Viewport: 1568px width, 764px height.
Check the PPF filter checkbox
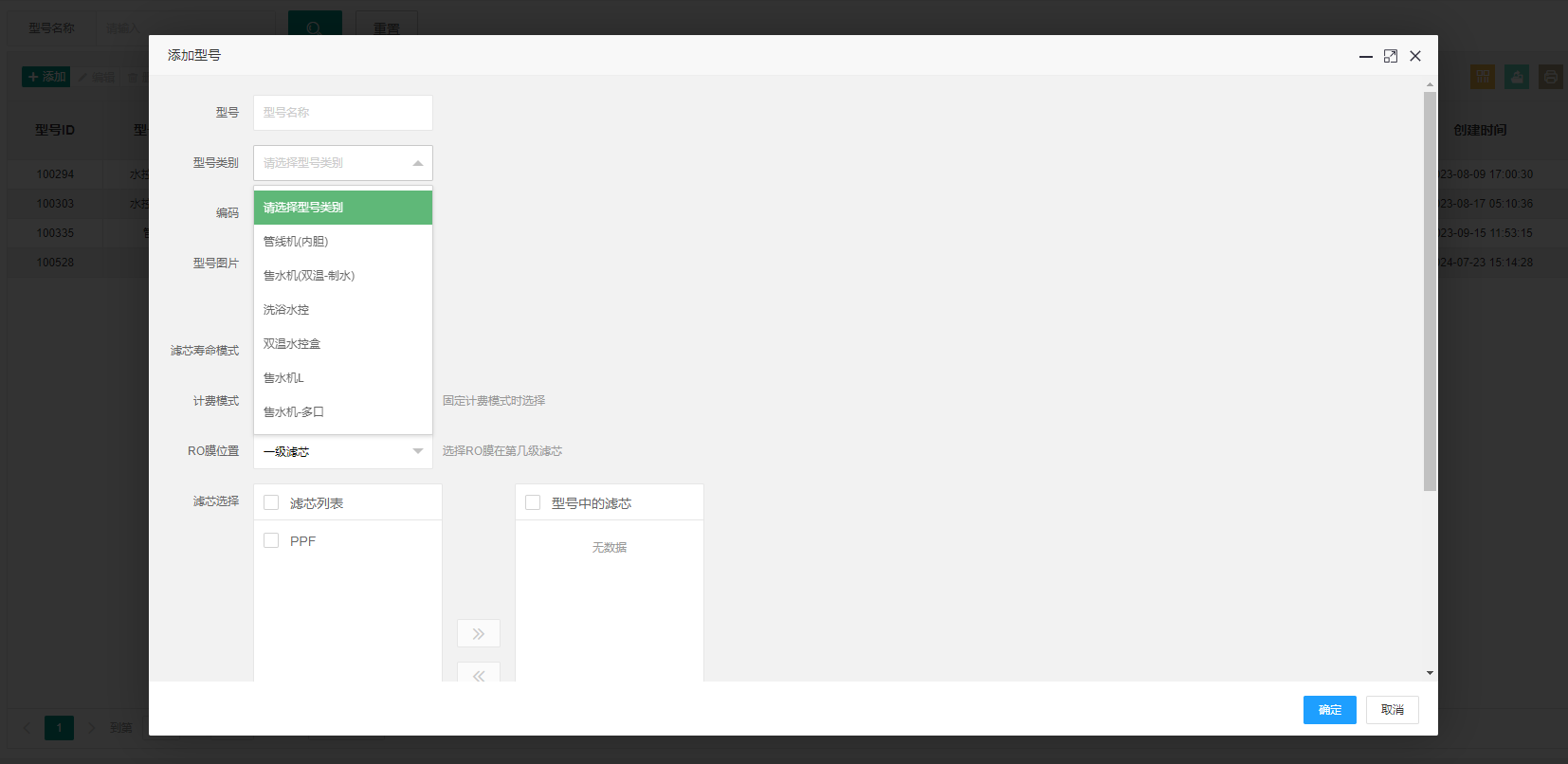click(271, 540)
